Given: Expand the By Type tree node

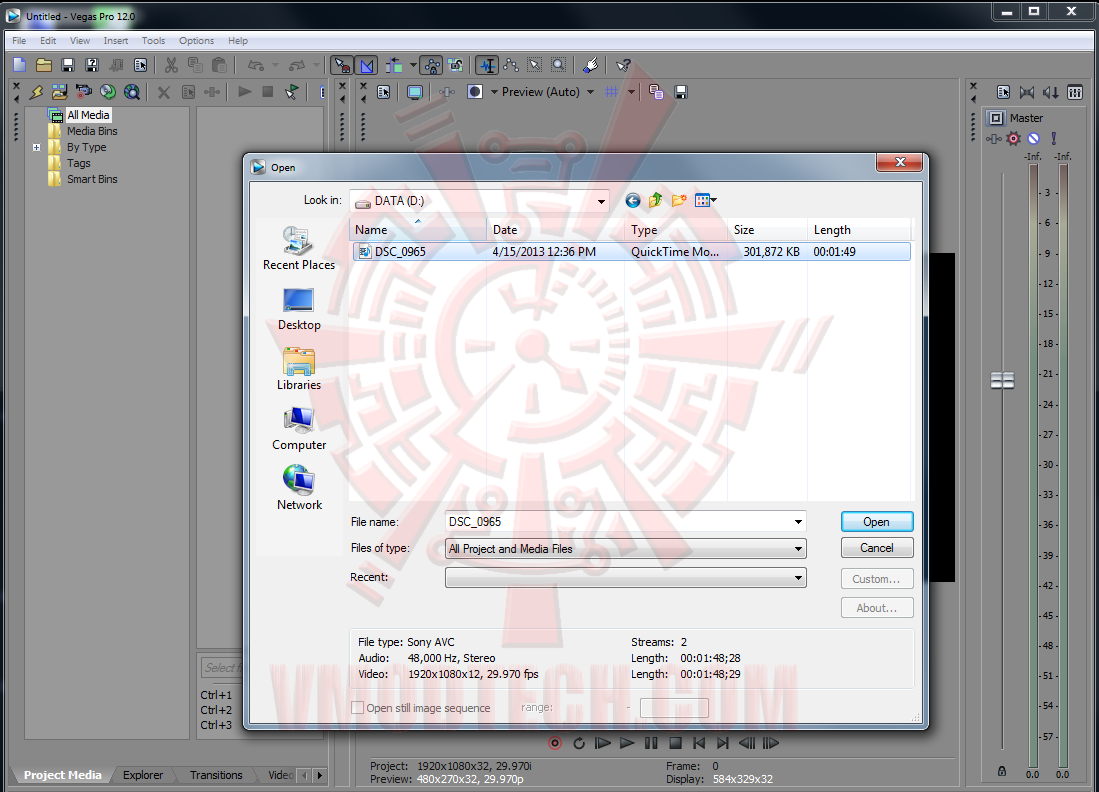Looking at the screenshot, I should (36, 147).
